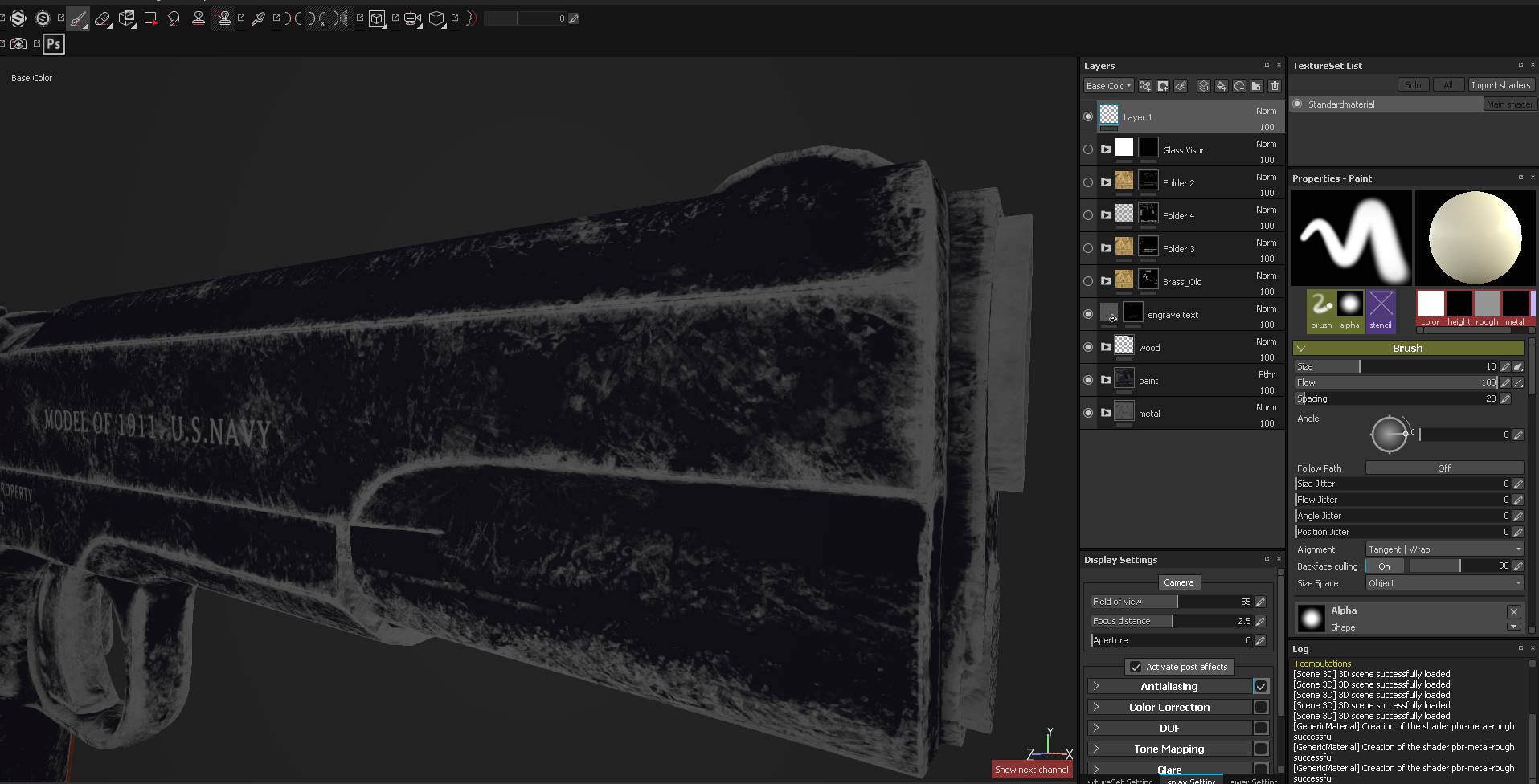
Task: Turn off Backface culling
Action: click(1384, 566)
